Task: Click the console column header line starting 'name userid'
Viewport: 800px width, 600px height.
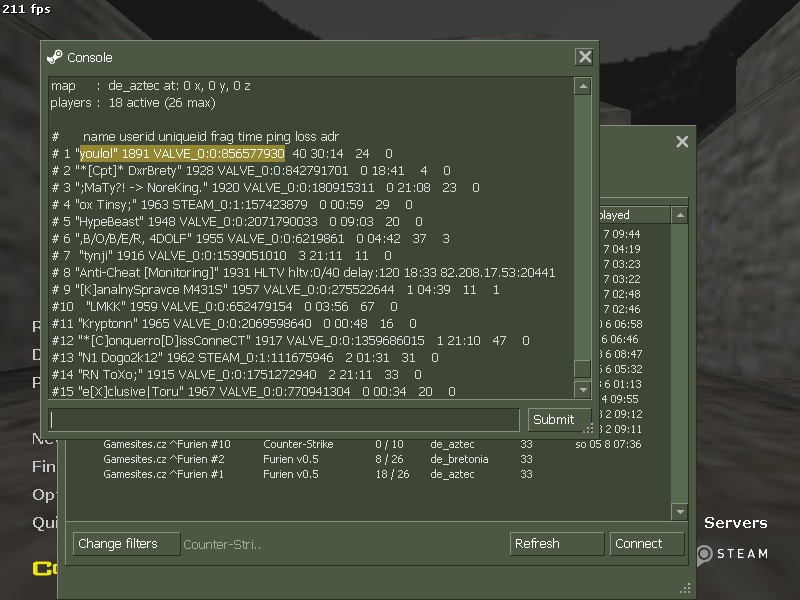Action: click(195, 137)
